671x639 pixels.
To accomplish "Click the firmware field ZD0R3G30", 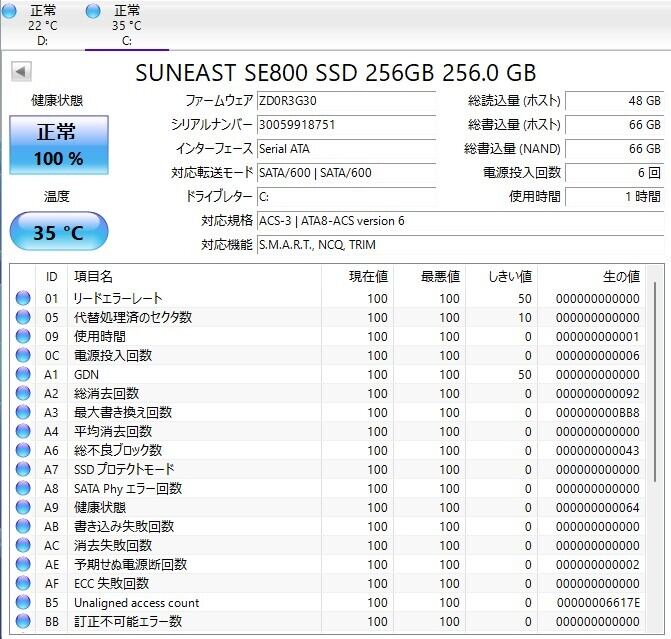I will (x=346, y=101).
